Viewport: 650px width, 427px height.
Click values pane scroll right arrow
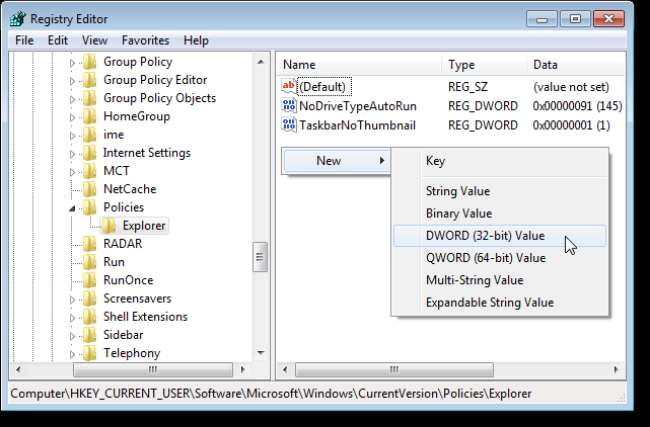616,369
